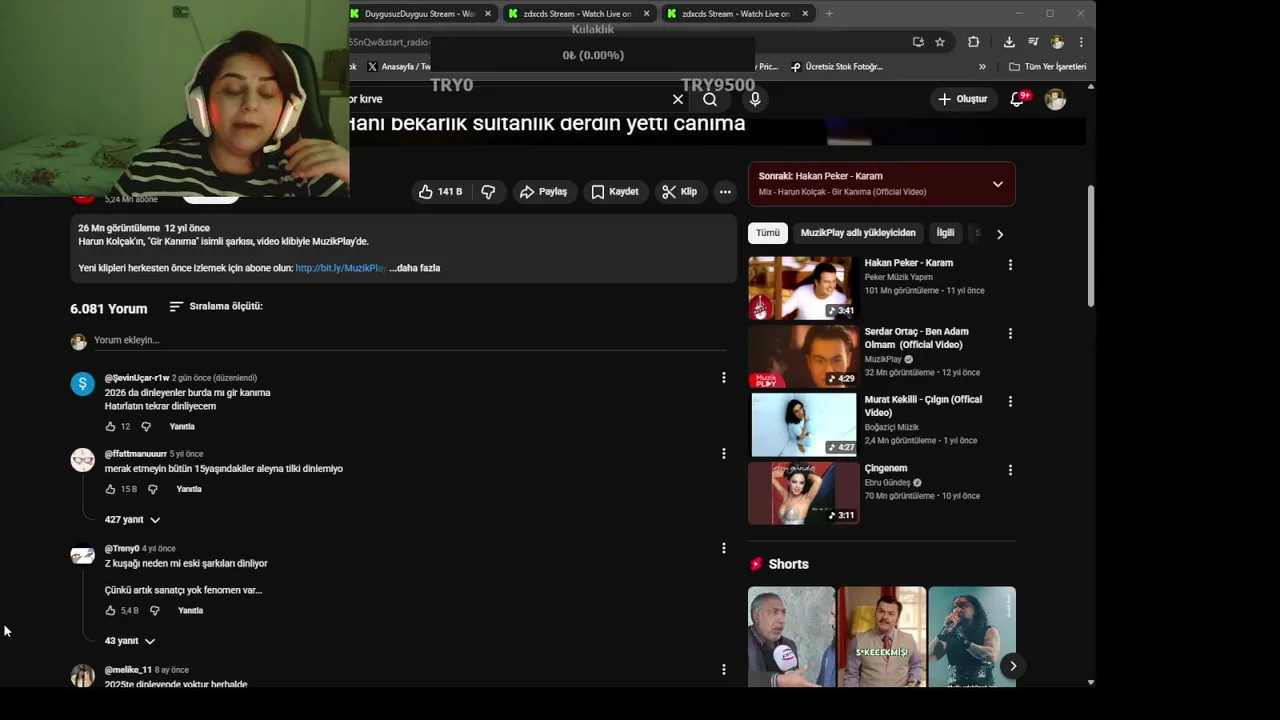Open options menu for Murat Kekilli video
This screenshot has width=1280, height=720.
1010,401
